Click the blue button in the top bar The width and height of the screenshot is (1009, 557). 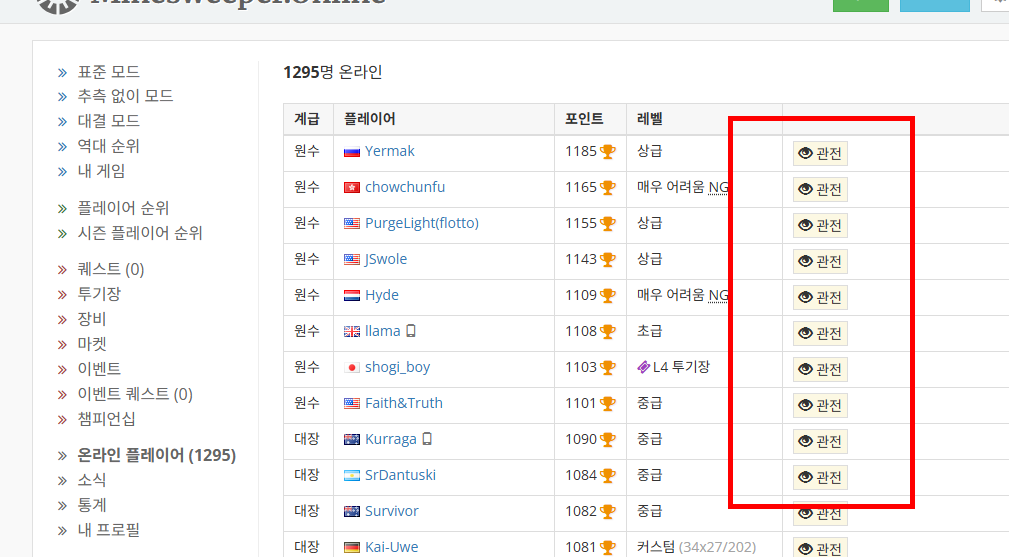tap(934, 5)
